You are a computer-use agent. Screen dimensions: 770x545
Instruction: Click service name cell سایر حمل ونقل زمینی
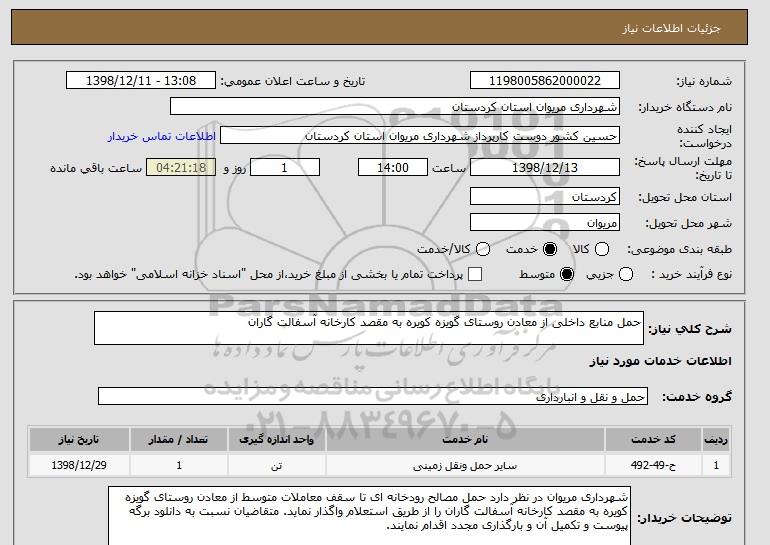coord(465,465)
